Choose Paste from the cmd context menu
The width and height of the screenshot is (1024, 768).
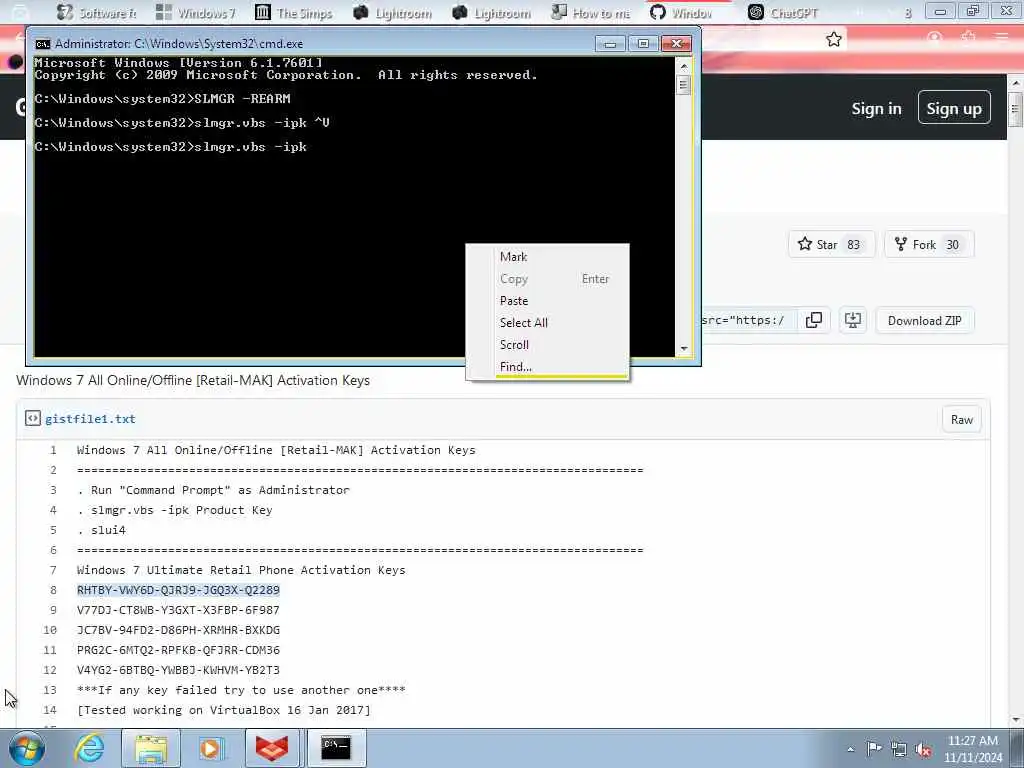click(514, 300)
